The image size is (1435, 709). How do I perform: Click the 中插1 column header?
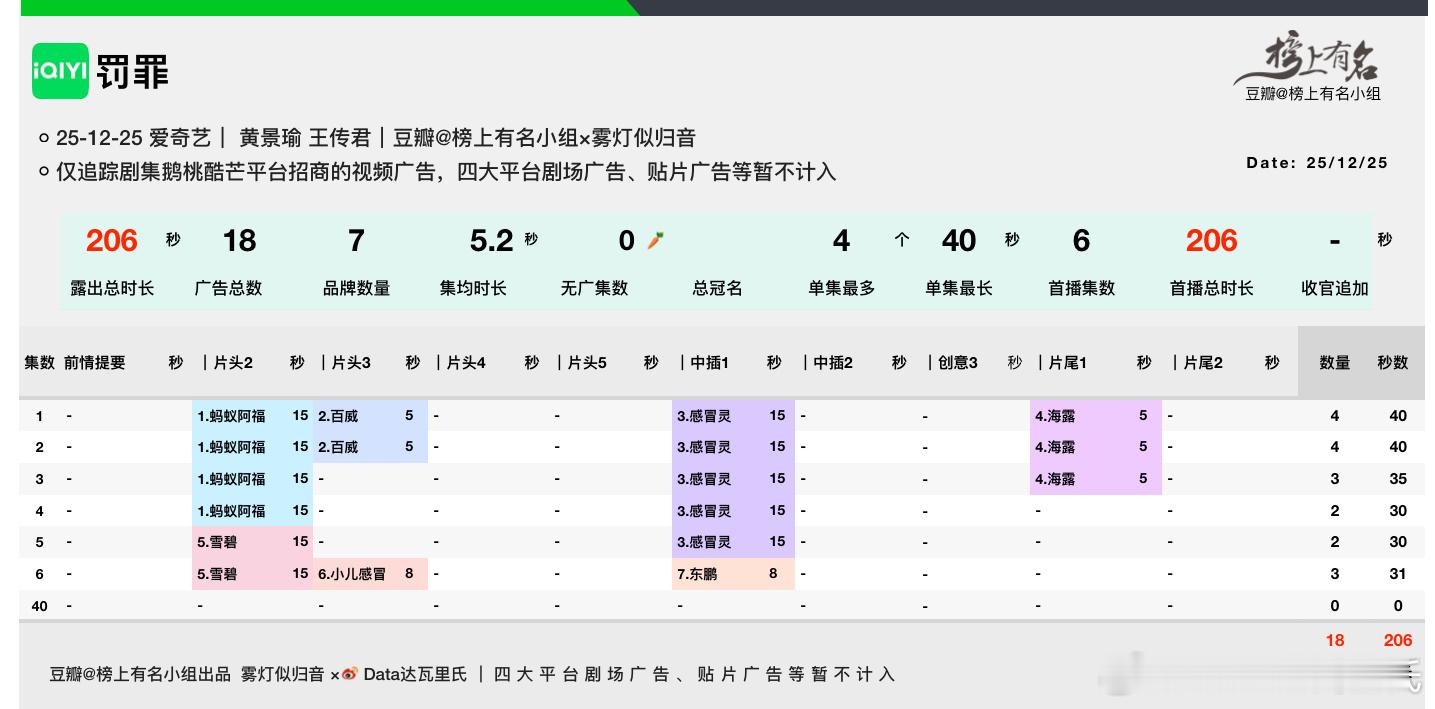[x=709, y=363]
